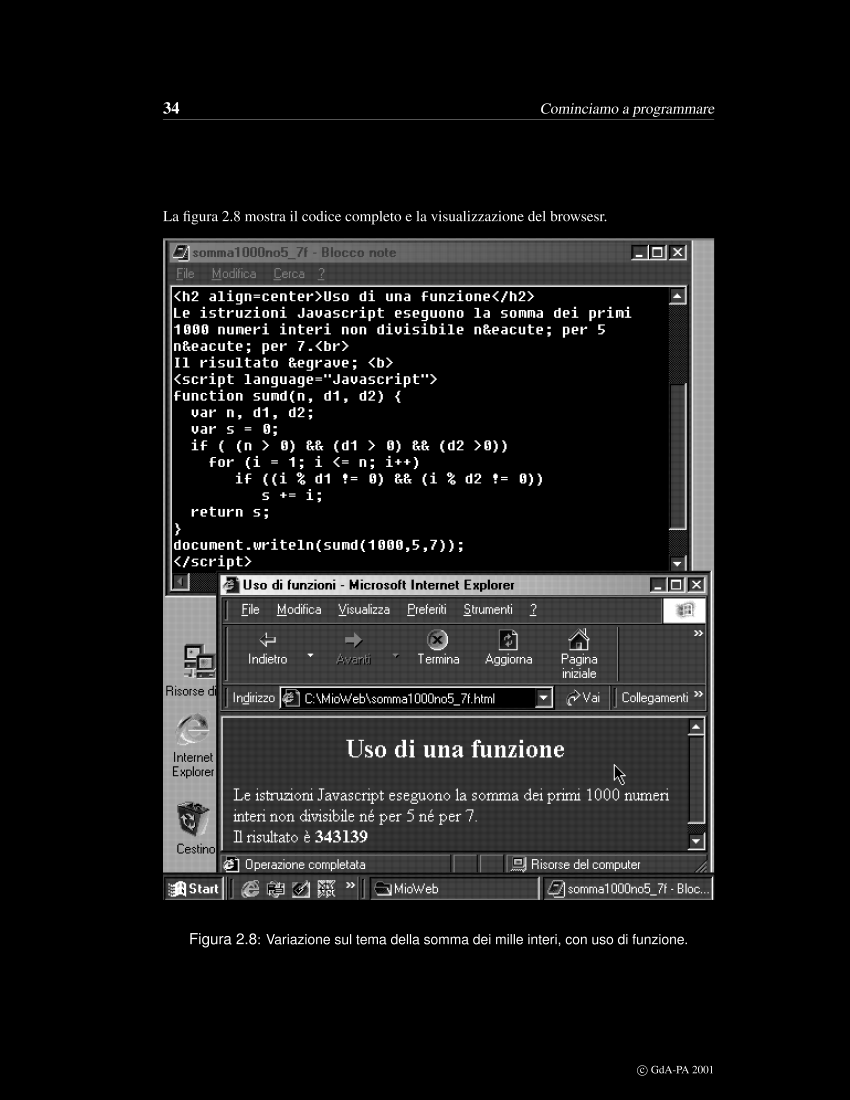Open the Modifica menu in Blocco note
Image resolution: width=850 pixels, height=1100 pixels.
[233, 273]
